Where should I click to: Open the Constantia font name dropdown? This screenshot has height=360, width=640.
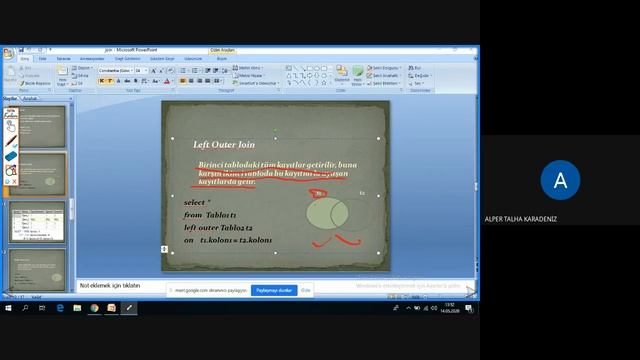[131, 71]
